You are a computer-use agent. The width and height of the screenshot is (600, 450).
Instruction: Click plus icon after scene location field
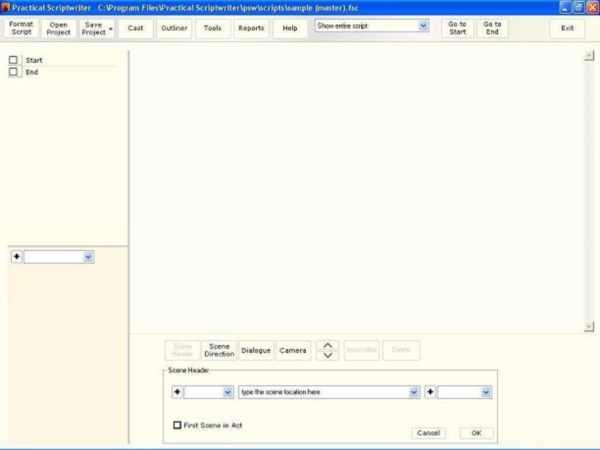click(430, 392)
